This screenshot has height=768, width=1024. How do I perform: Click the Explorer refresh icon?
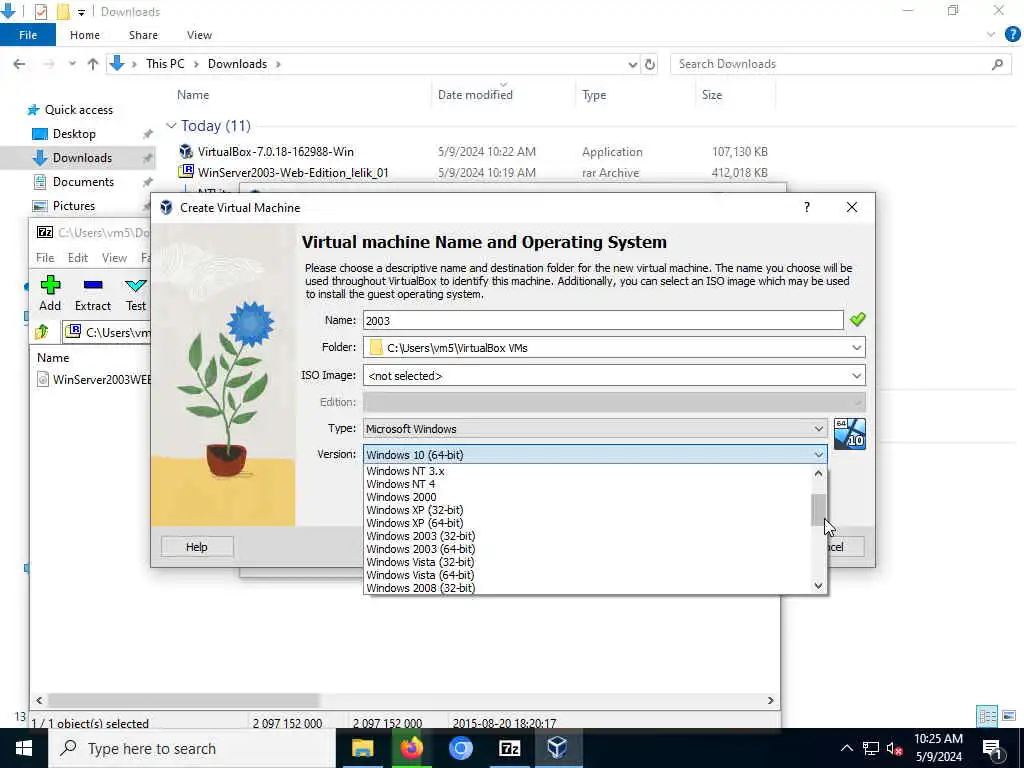[x=650, y=64]
